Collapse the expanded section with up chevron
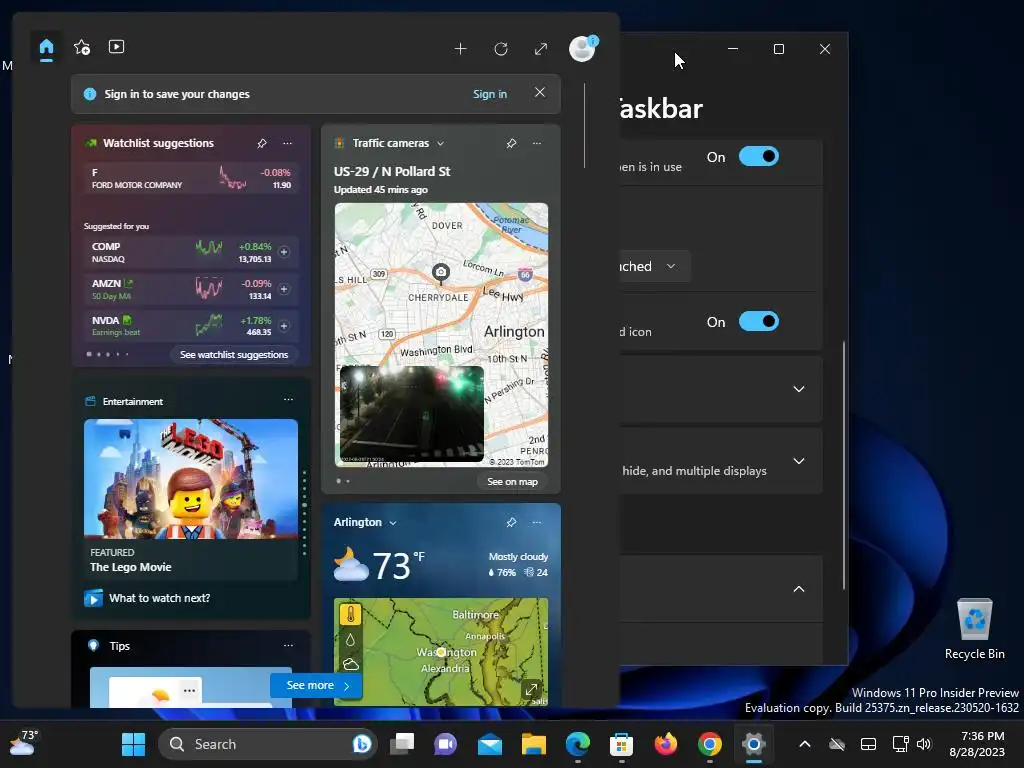 (799, 589)
